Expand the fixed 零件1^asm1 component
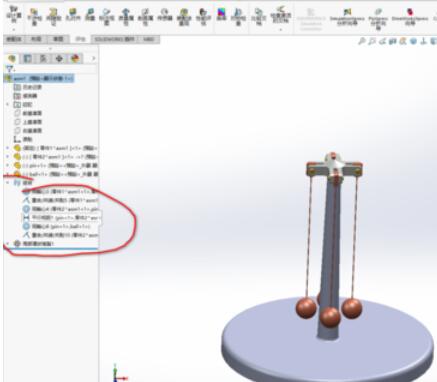Image resolution: width=437 pixels, height=382 pixels. pyautogui.click(x=8, y=148)
